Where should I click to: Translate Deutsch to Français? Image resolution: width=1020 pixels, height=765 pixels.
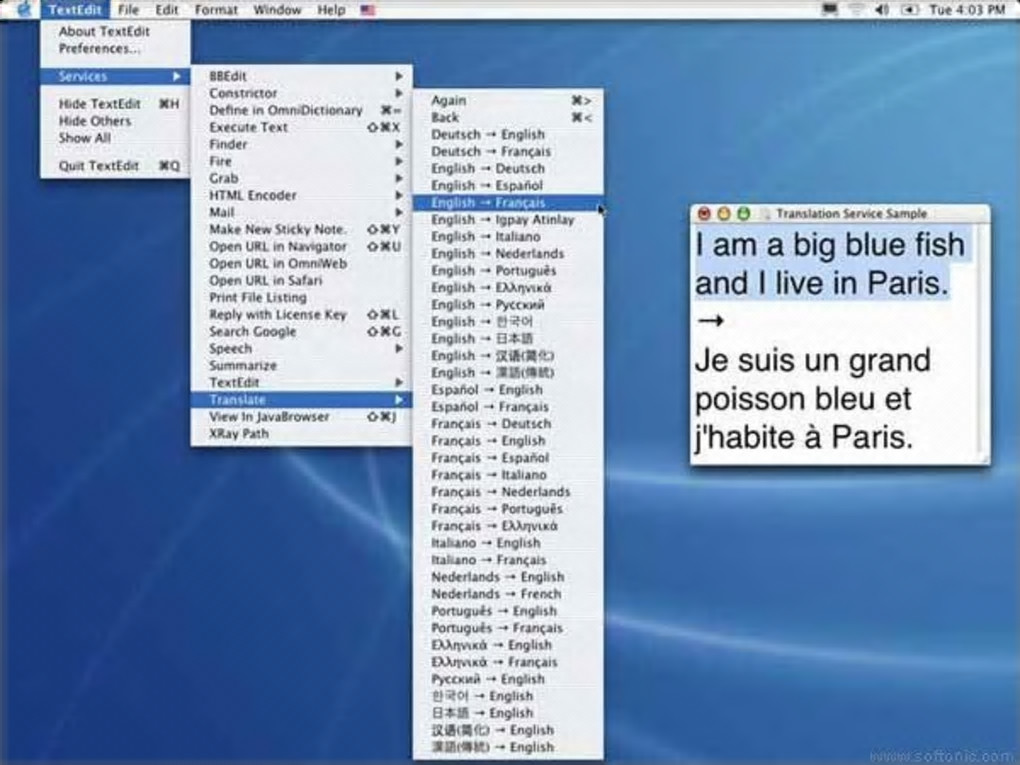[x=508, y=152]
